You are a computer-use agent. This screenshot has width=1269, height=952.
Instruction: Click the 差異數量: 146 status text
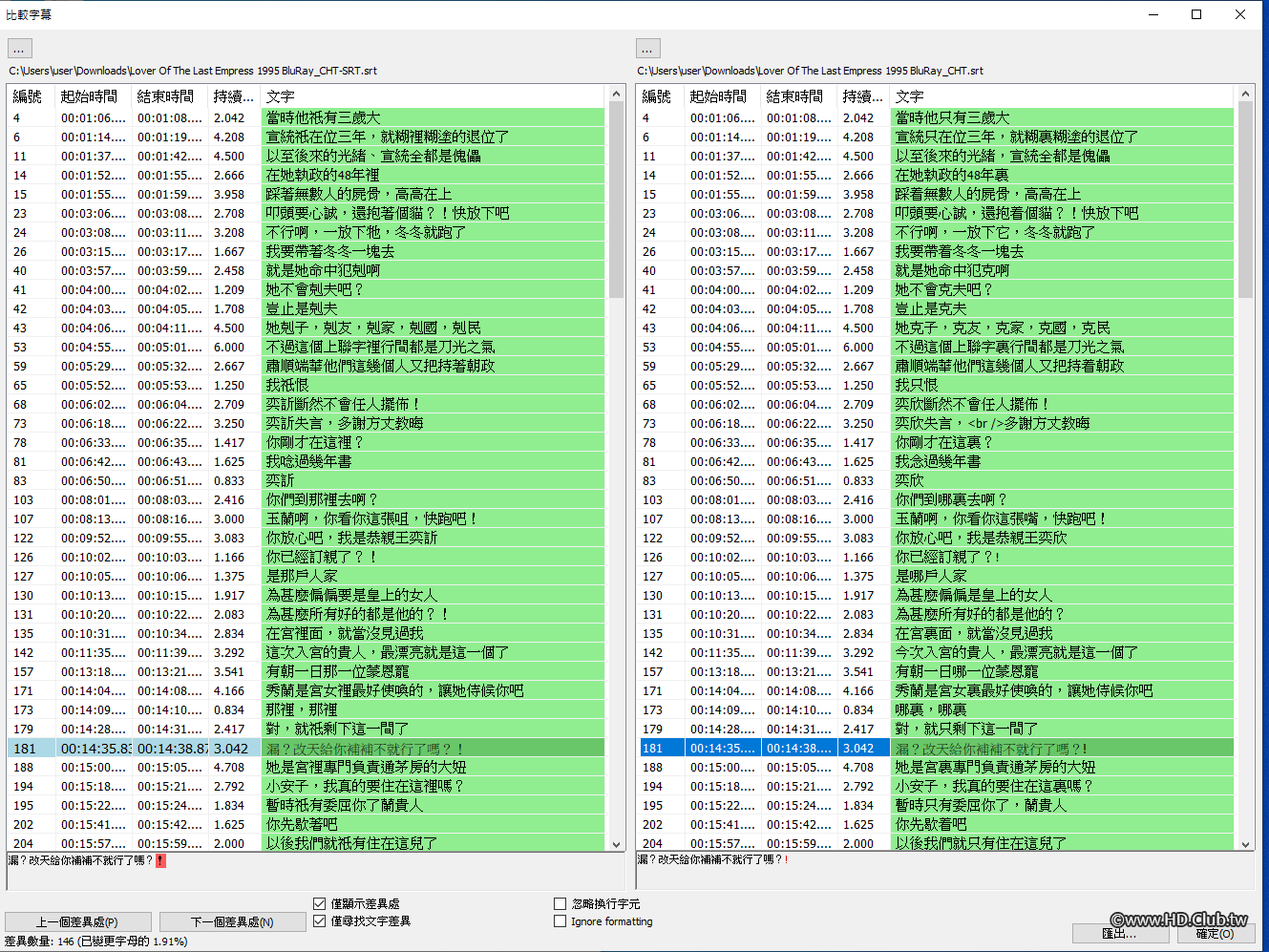pyautogui.click(x=96, y=941)
